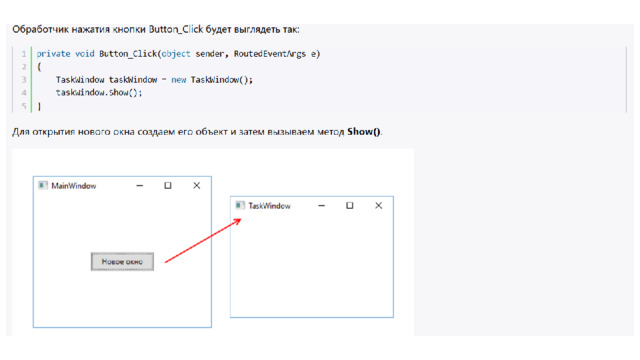
Task: Click the bold Show() method text
Action: point(364,131)
